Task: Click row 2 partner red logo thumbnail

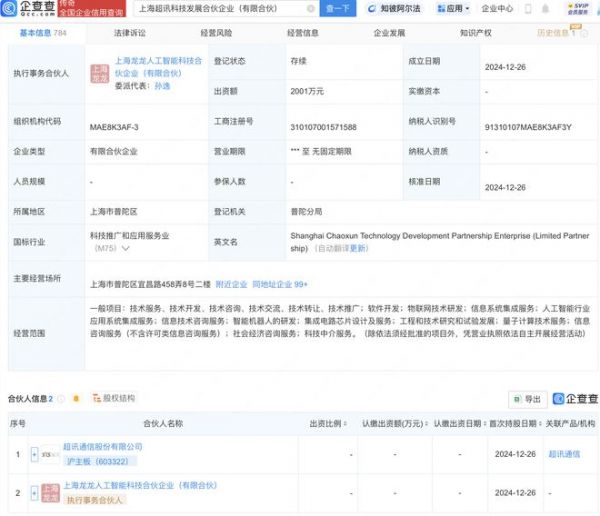Action: 51,493
